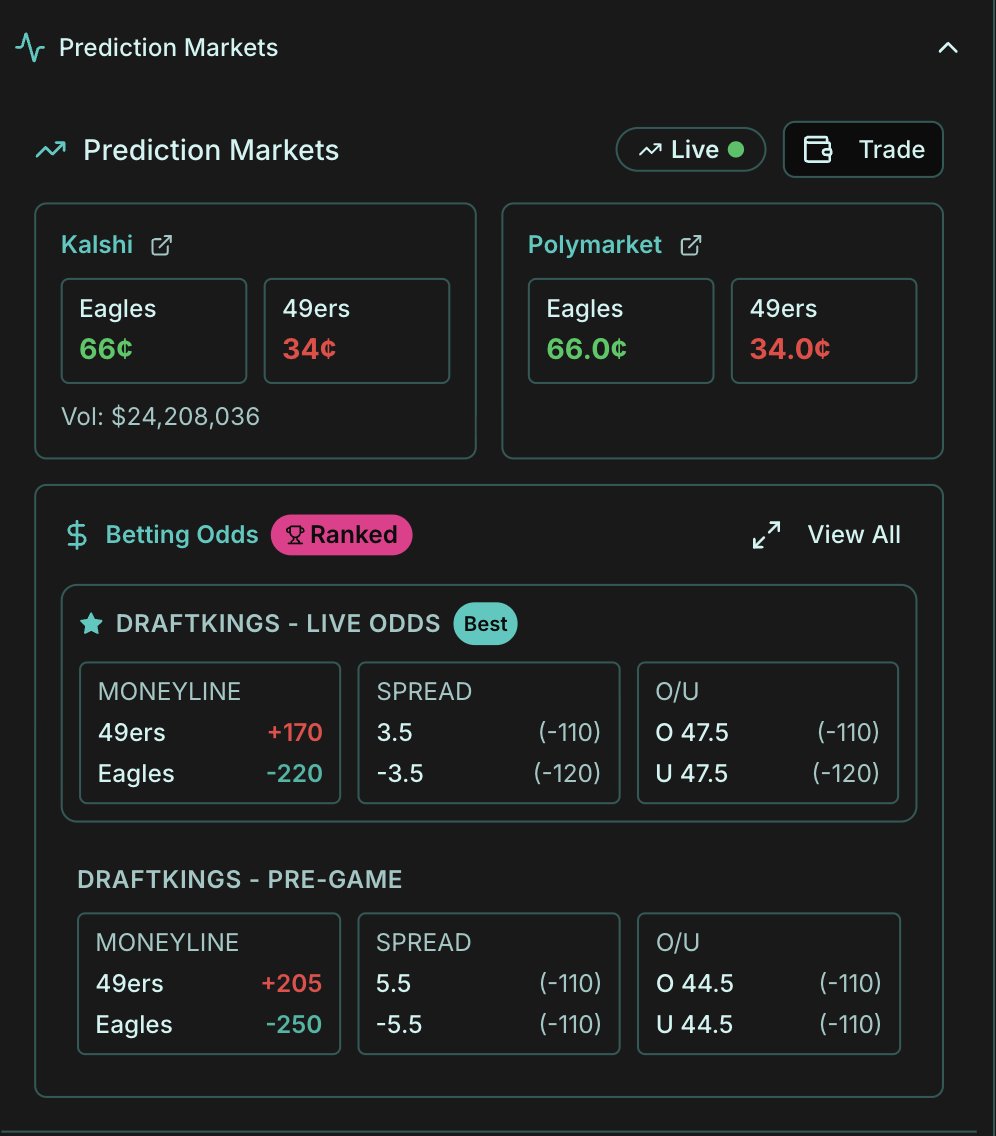This screenshot has width=996, height=1136.
Task: Select pre-game spread -5.5 (-110)
Action: click(x=489, y=1025)
